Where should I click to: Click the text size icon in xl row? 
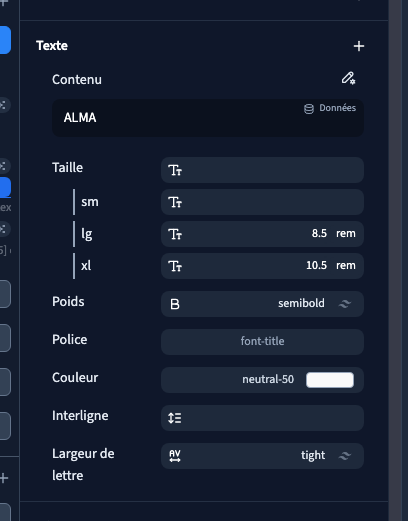175,266
